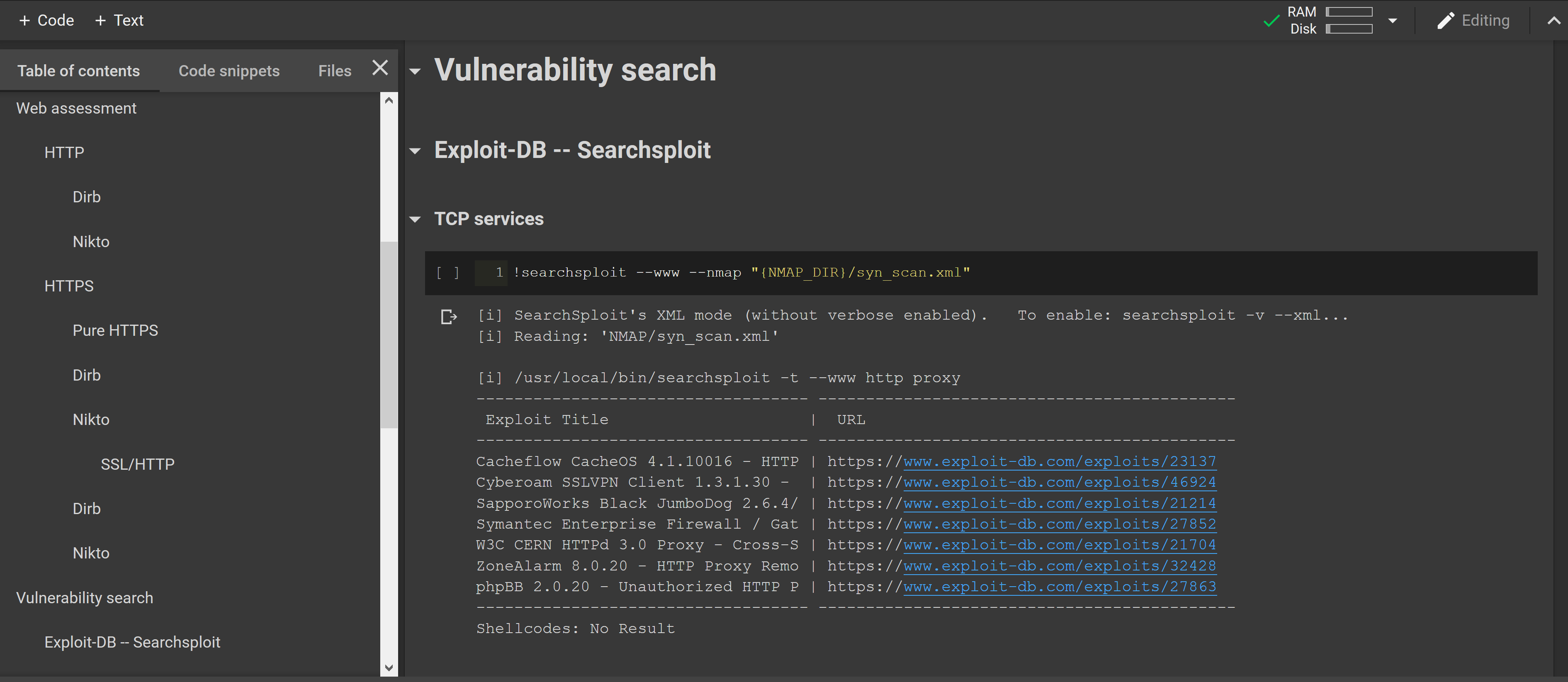
Task: Close the side panel with the X
Action: 380,68
